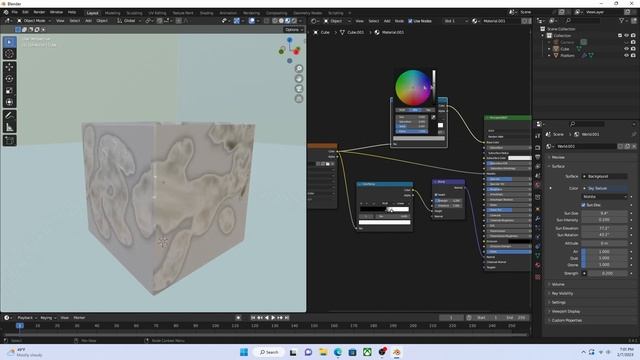Select the Add Cube tool in viewport toolbar
Screen dimensions: 640x360
(x=9, y=141)
